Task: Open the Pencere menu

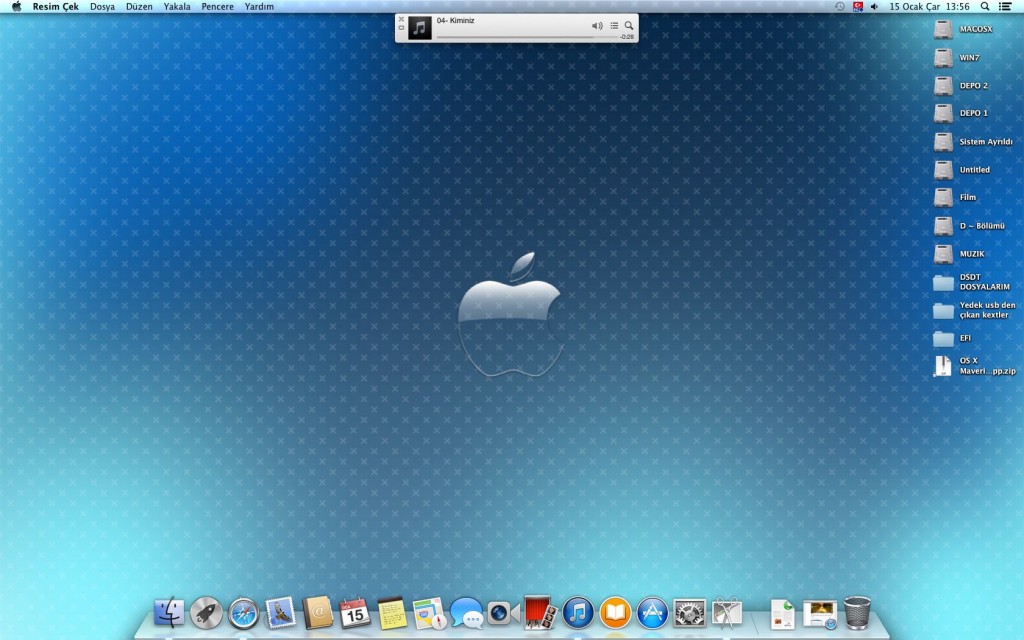Action: pyautogui.click(x=217, y=7)
